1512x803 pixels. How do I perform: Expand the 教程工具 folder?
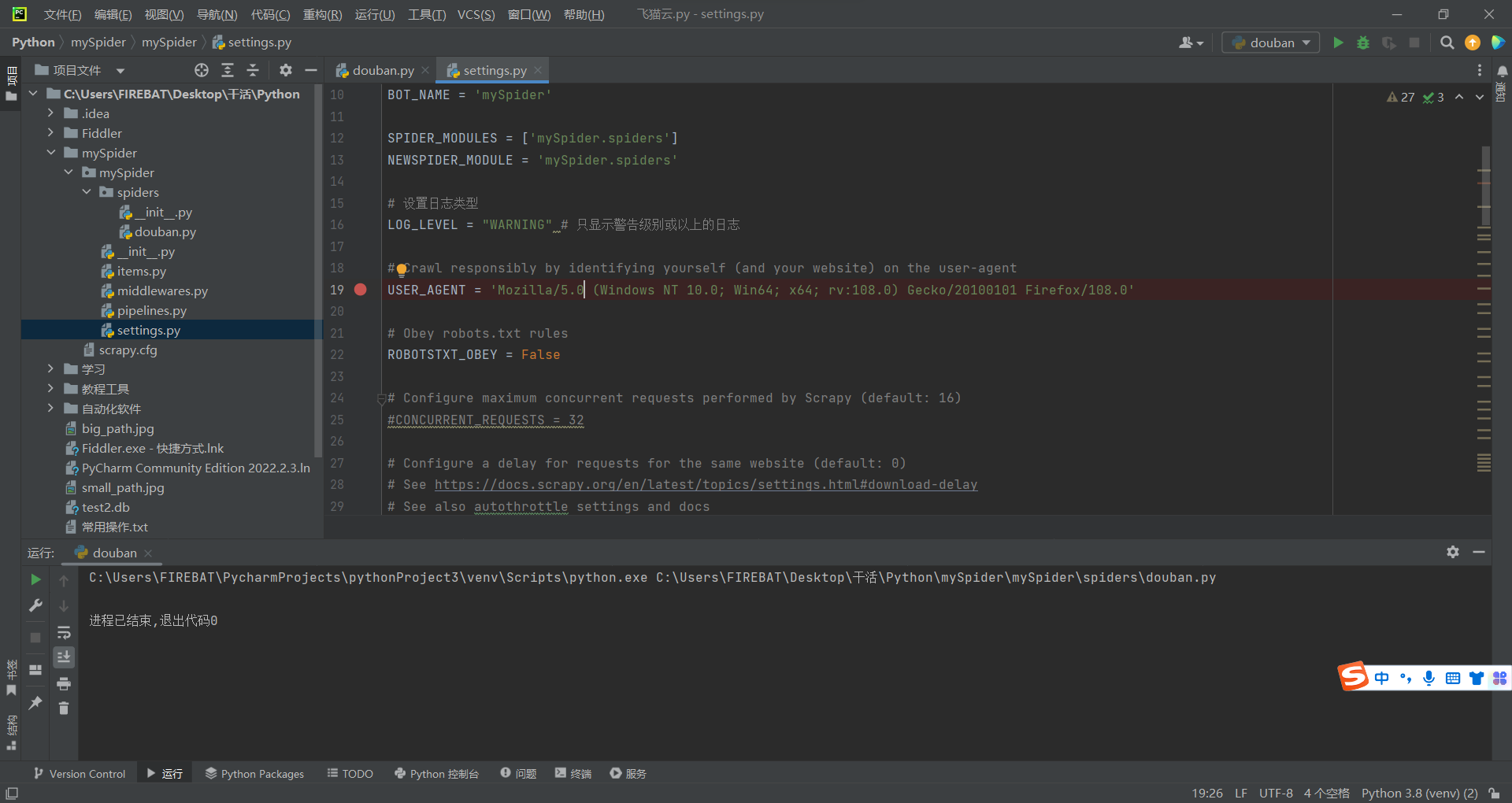pyautogui.click(x=50, y=389)
